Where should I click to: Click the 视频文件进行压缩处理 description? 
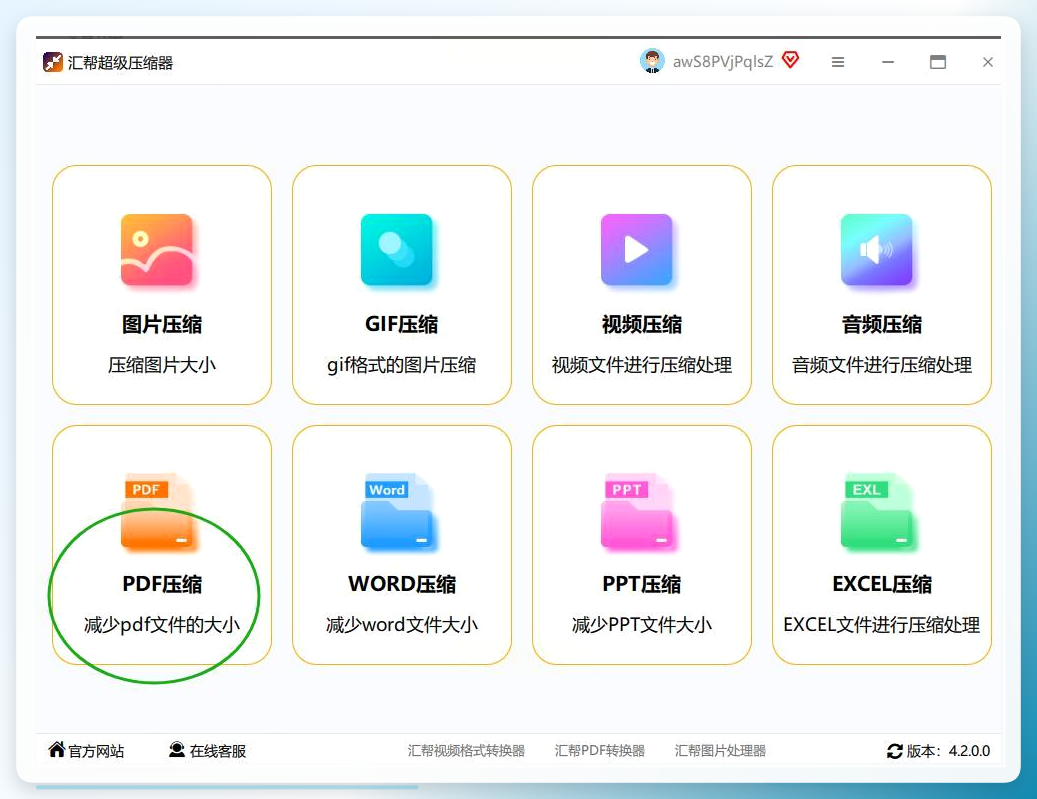pos(642,364)
